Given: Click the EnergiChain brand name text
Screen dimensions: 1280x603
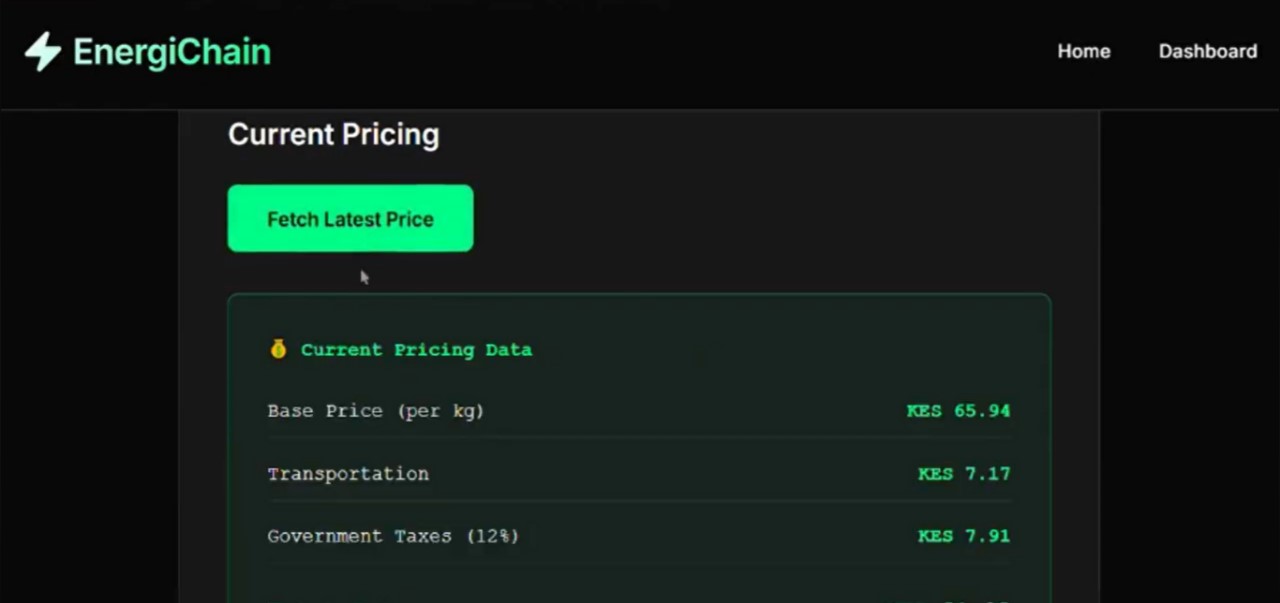Looking at the screenshot, I should coord(171,52).
